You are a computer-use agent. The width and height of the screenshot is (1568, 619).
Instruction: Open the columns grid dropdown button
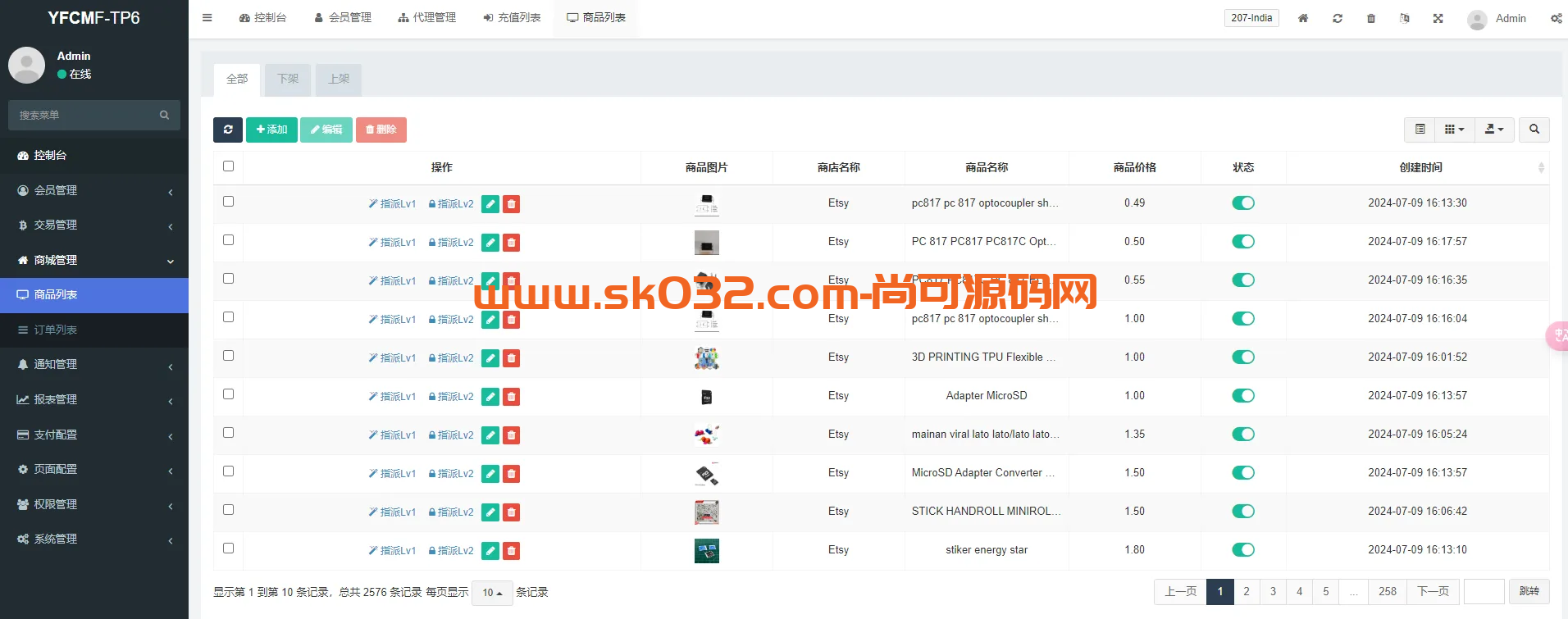[1455, 130]
